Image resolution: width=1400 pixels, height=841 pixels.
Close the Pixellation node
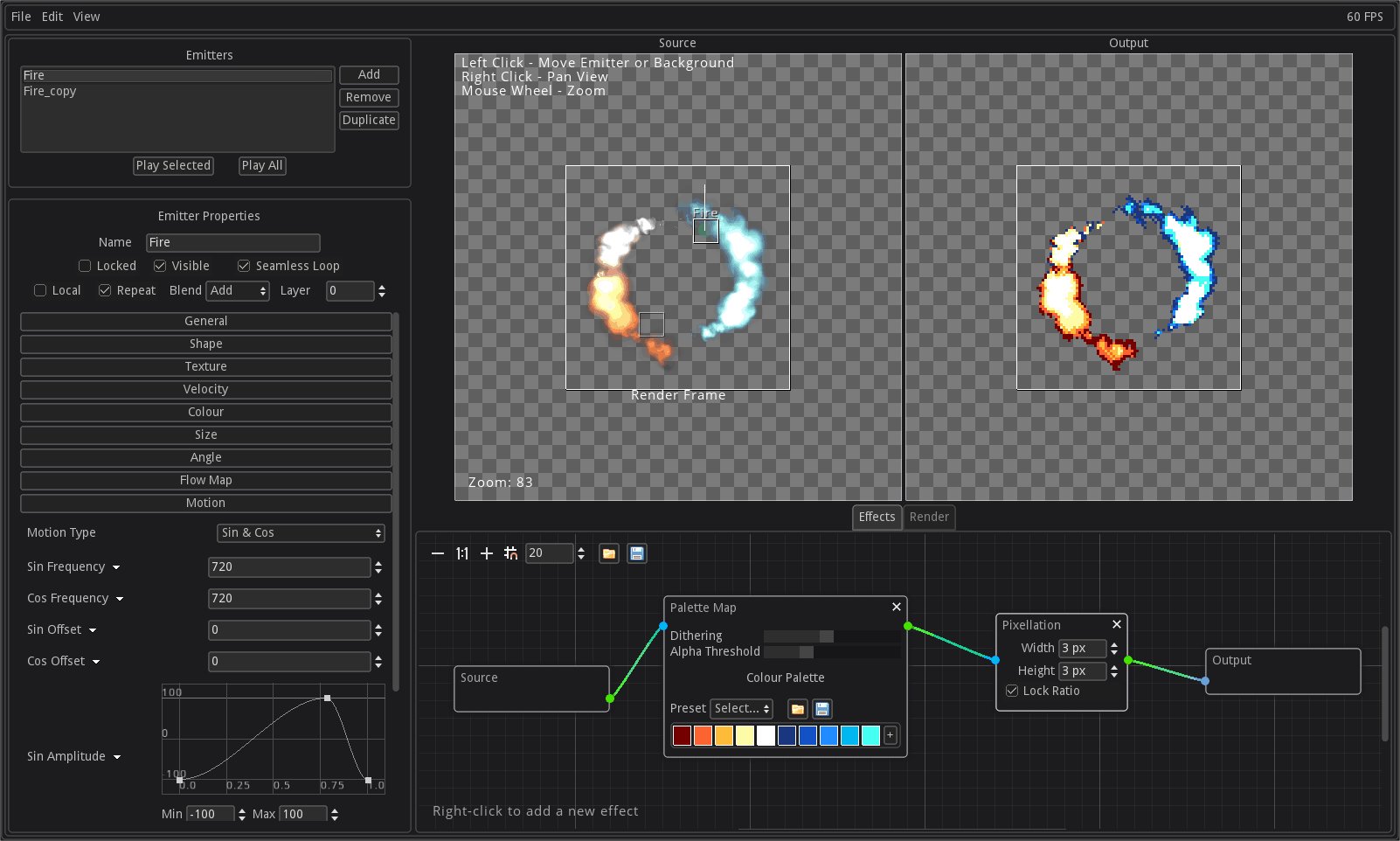1116,624
